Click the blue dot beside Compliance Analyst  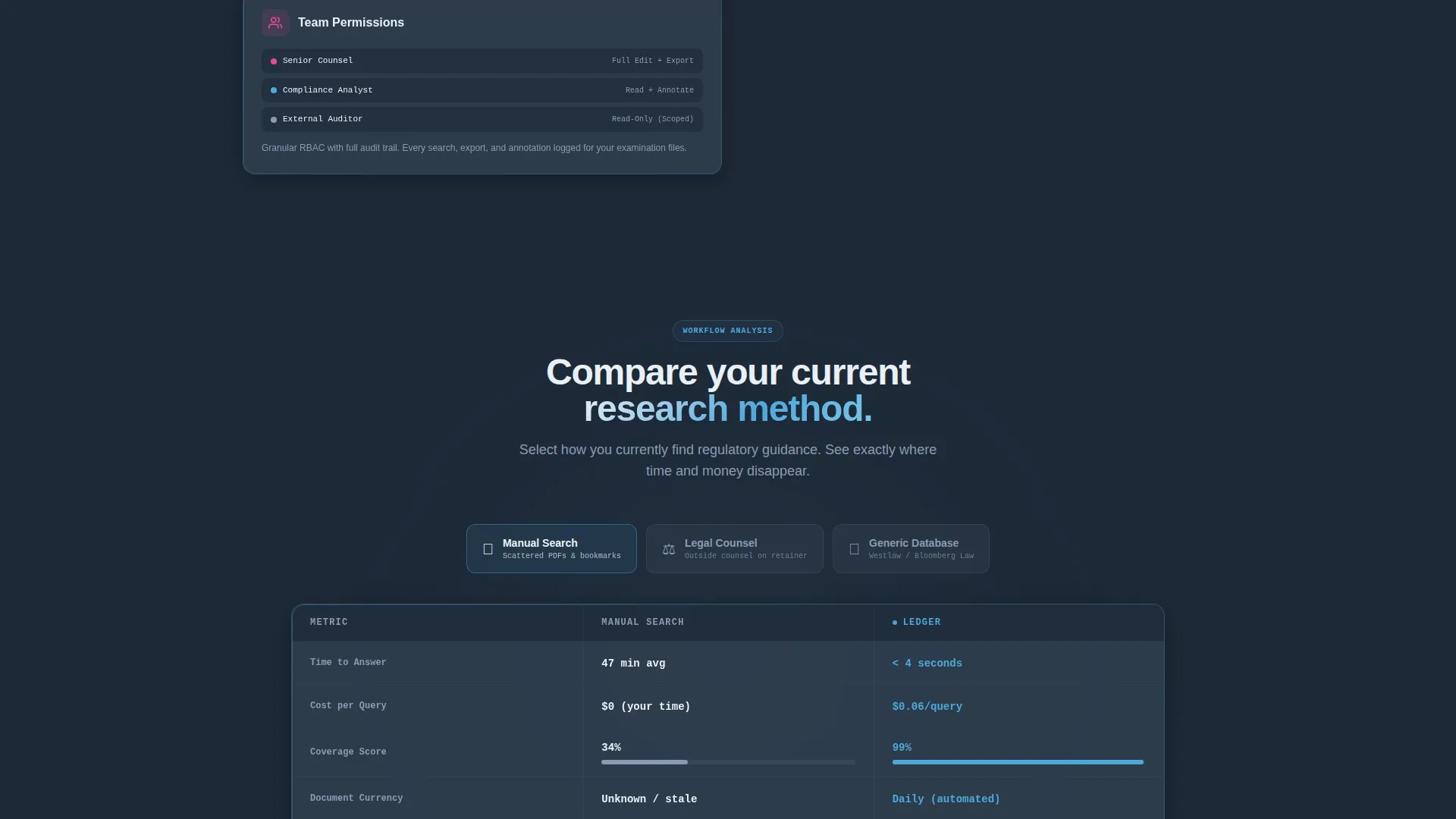click(x=274, y=90)
